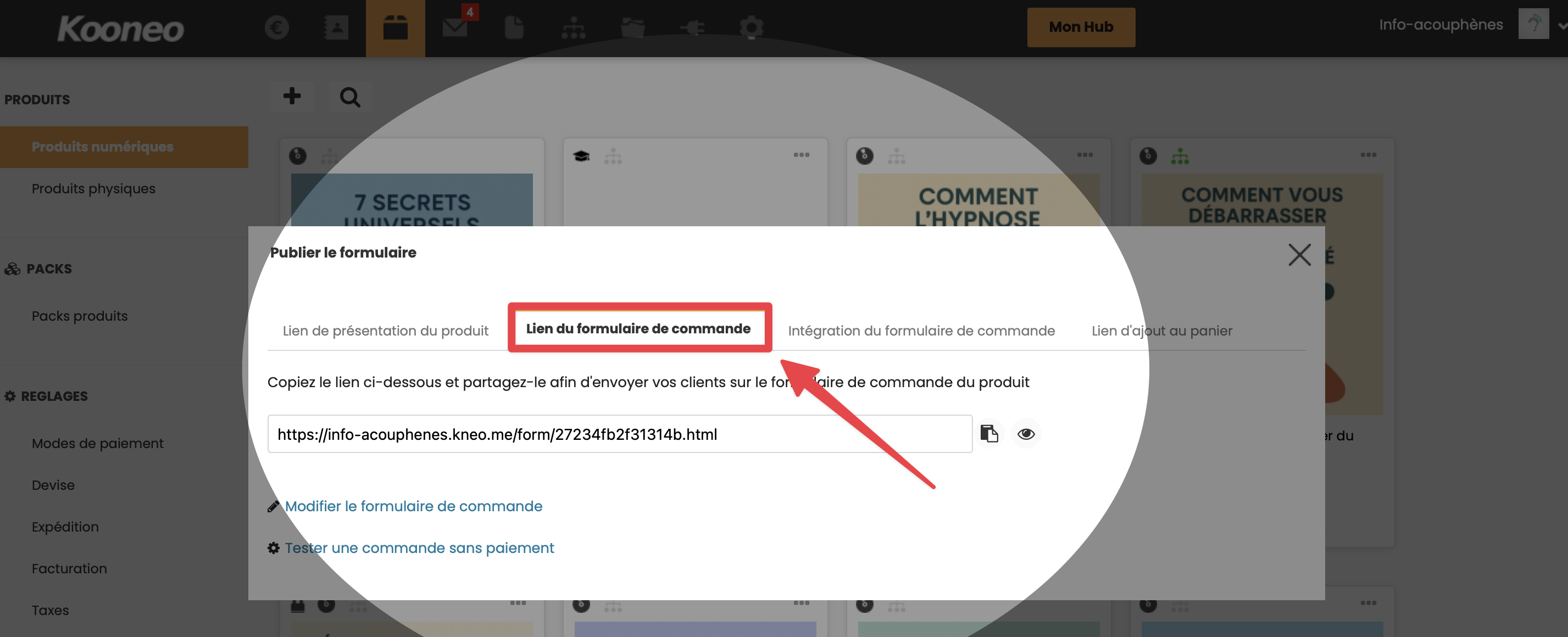Click the Kooneo logo
Screen dimensions: 1568x637
point(120,29)
